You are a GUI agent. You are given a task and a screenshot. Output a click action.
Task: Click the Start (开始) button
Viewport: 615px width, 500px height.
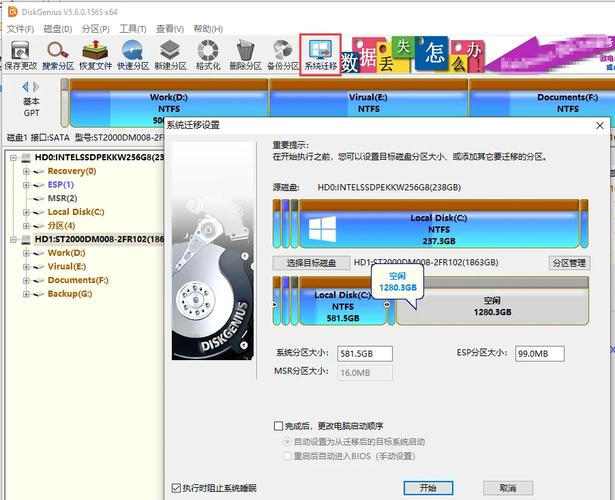pyautogui.click(x=428, y=488)
